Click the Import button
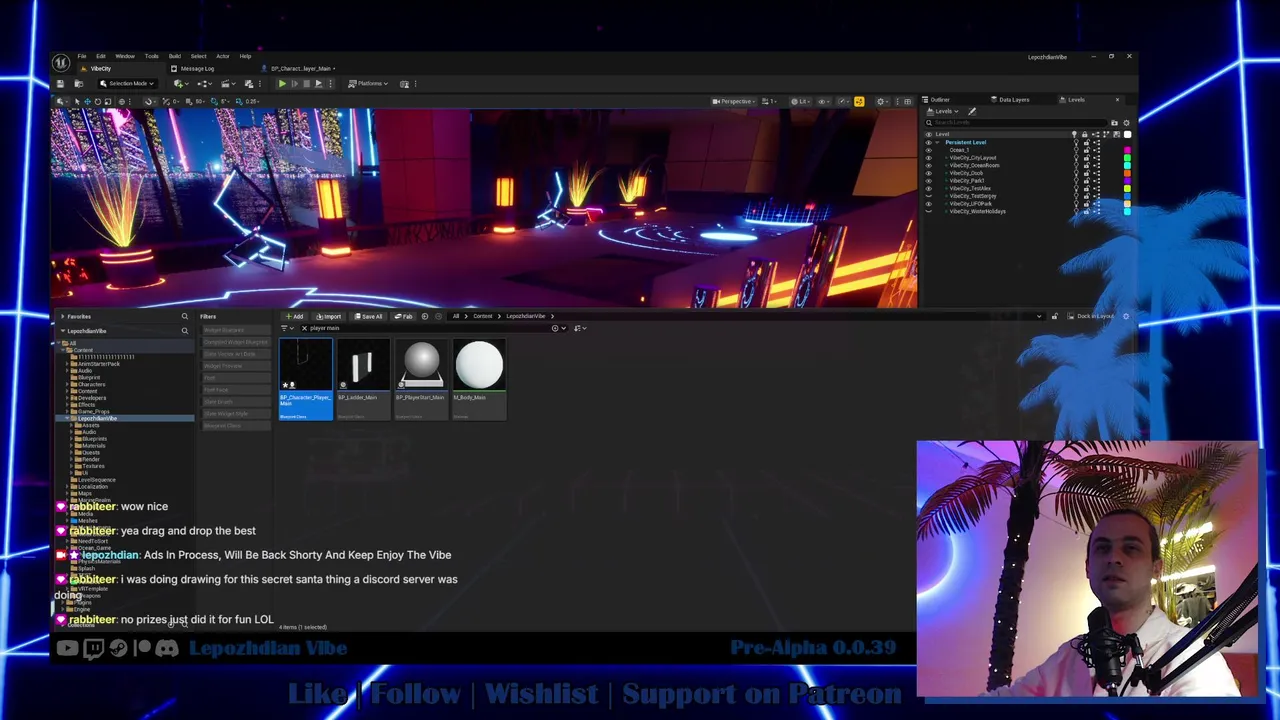1280x720 pixels. pos(328,317)
